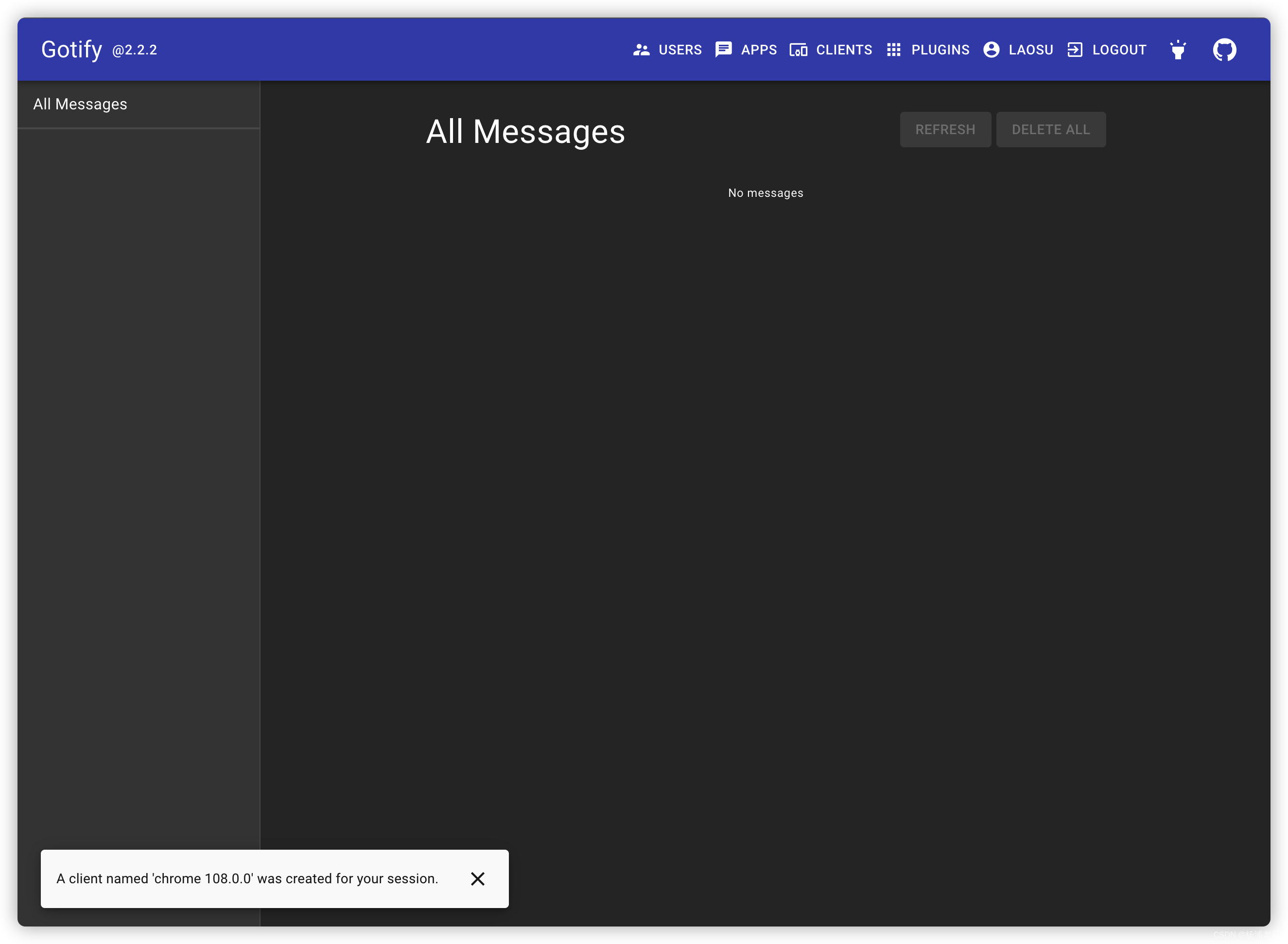Toggle dark theme with the lightbulb icon
Screen dimensions: 1288x944
tap(1178, 50)
